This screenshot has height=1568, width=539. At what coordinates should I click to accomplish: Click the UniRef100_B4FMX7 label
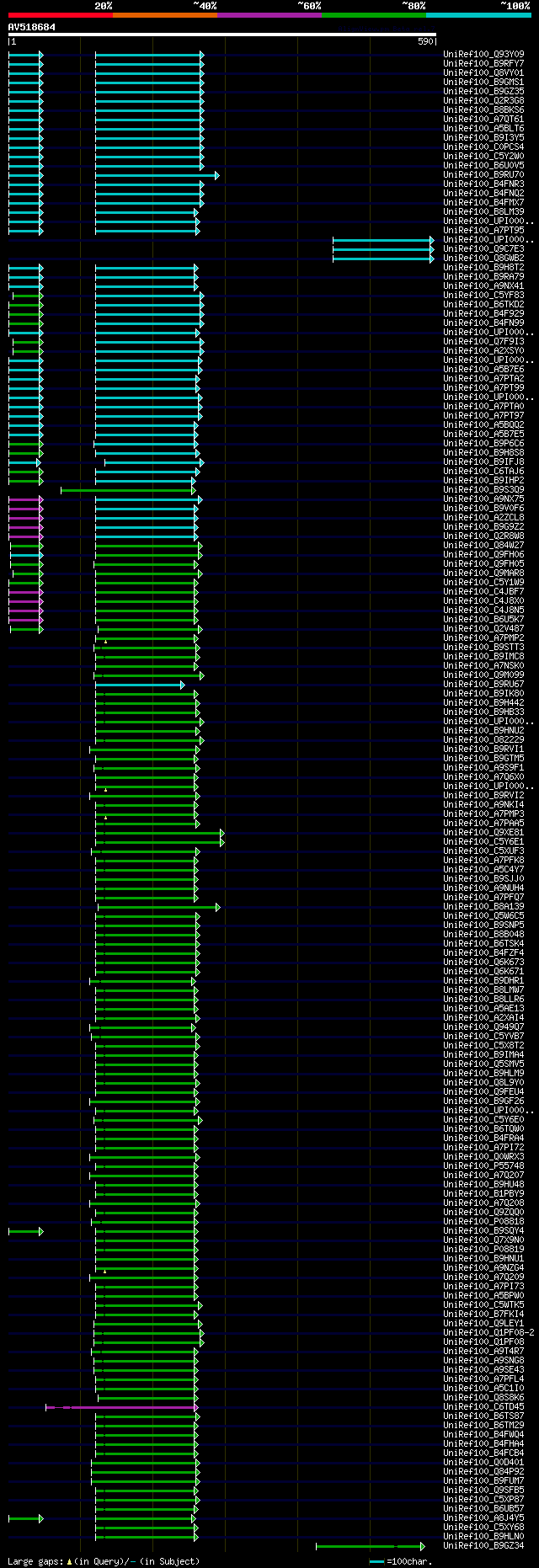[483, 203]
